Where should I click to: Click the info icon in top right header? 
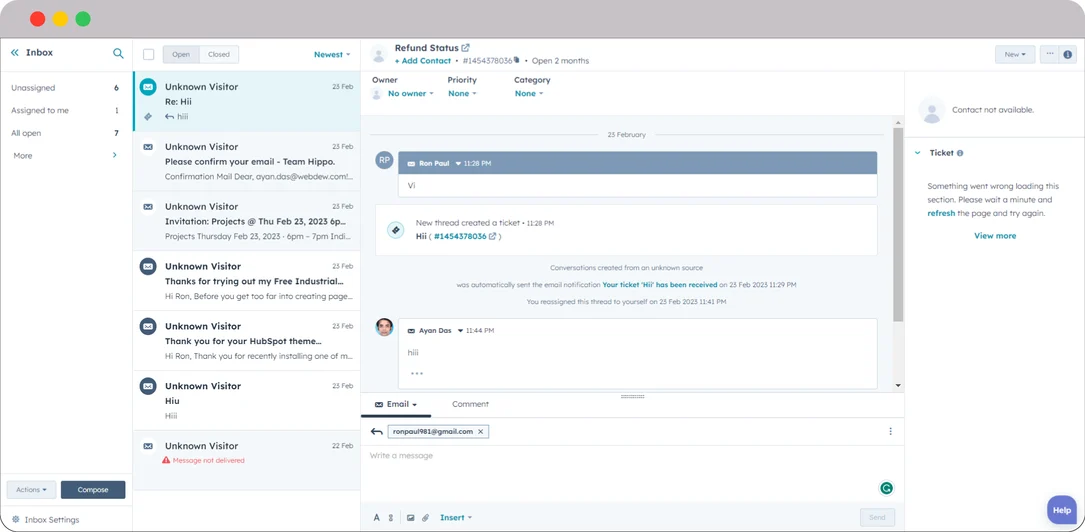1068,54
